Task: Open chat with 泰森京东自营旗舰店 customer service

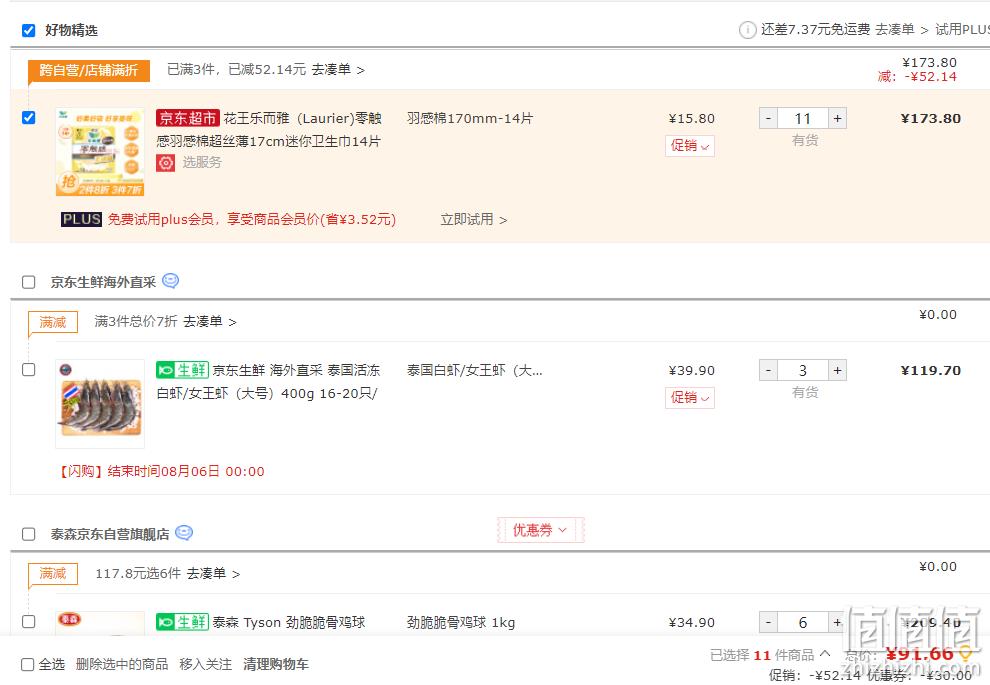Action: [x=184, y=533]
